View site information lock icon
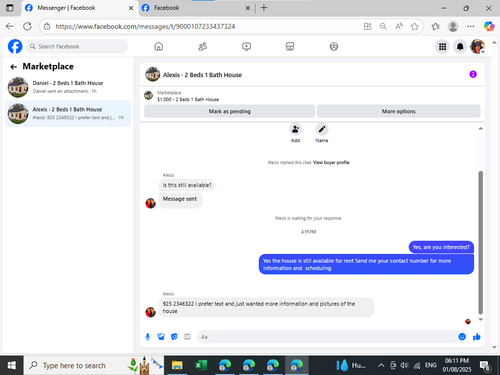 pyautogui.click(x=47, y=26)
